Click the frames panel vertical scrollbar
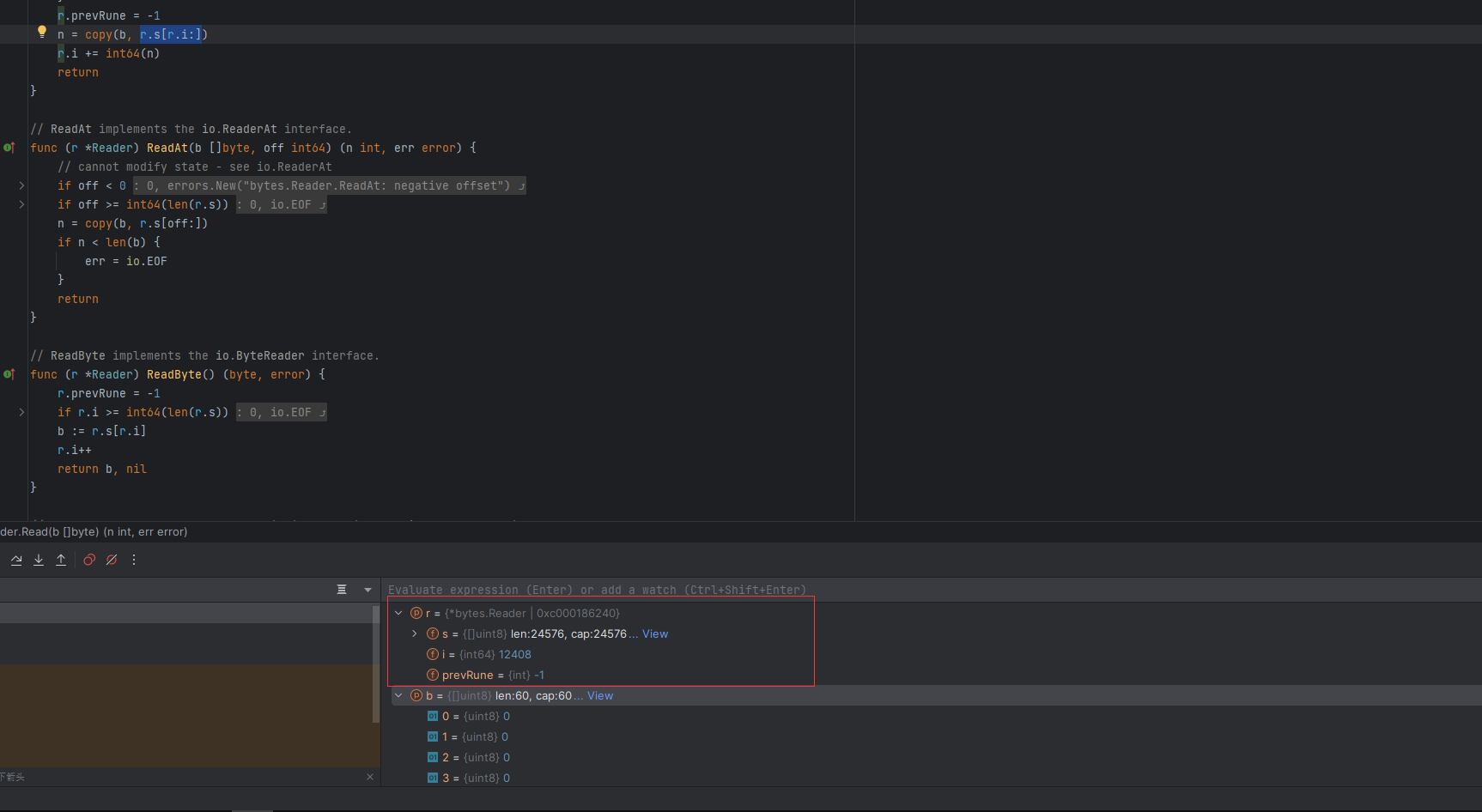The image size is (1482, 812). pos(376,664)
